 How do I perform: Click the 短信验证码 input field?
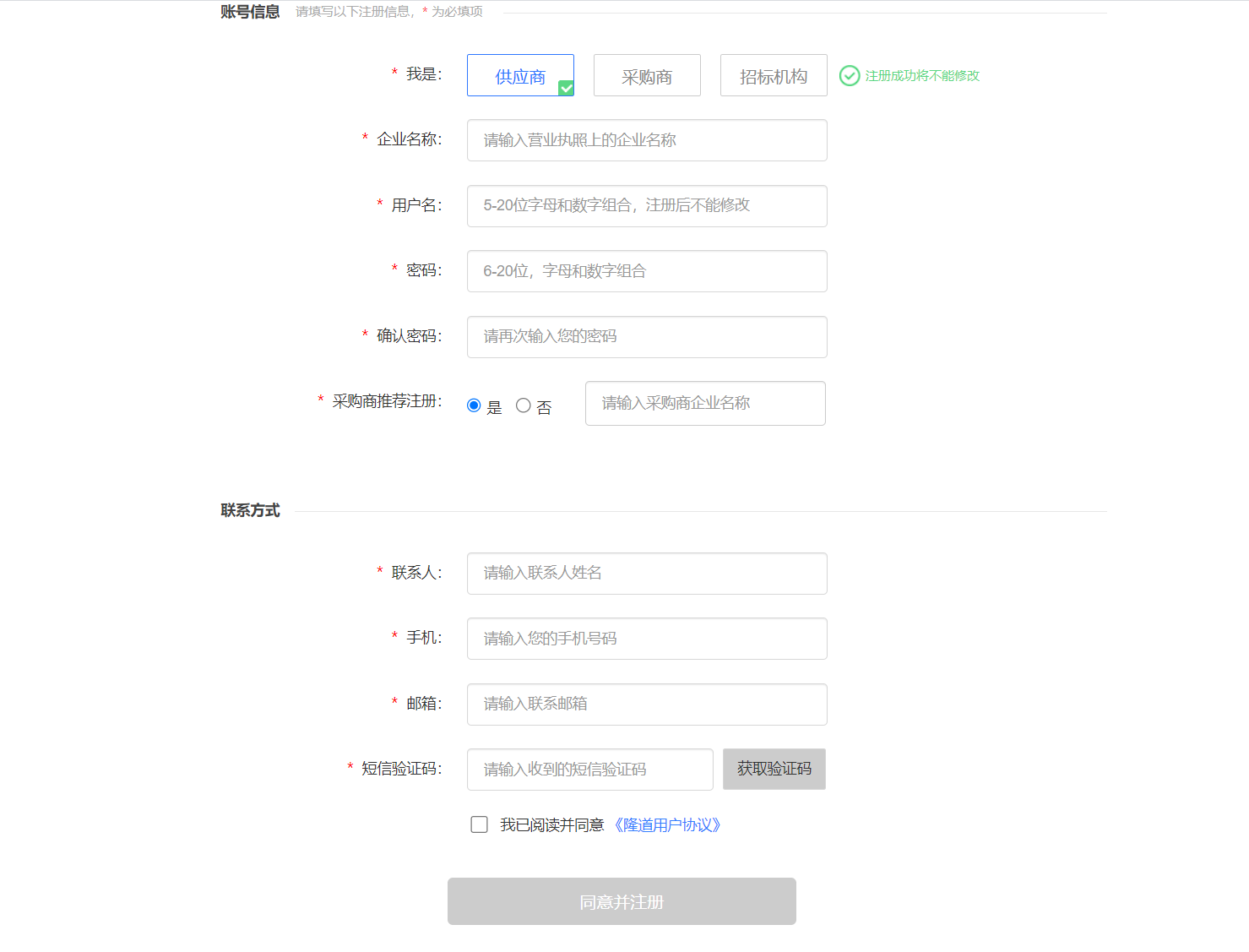(590, 770)
